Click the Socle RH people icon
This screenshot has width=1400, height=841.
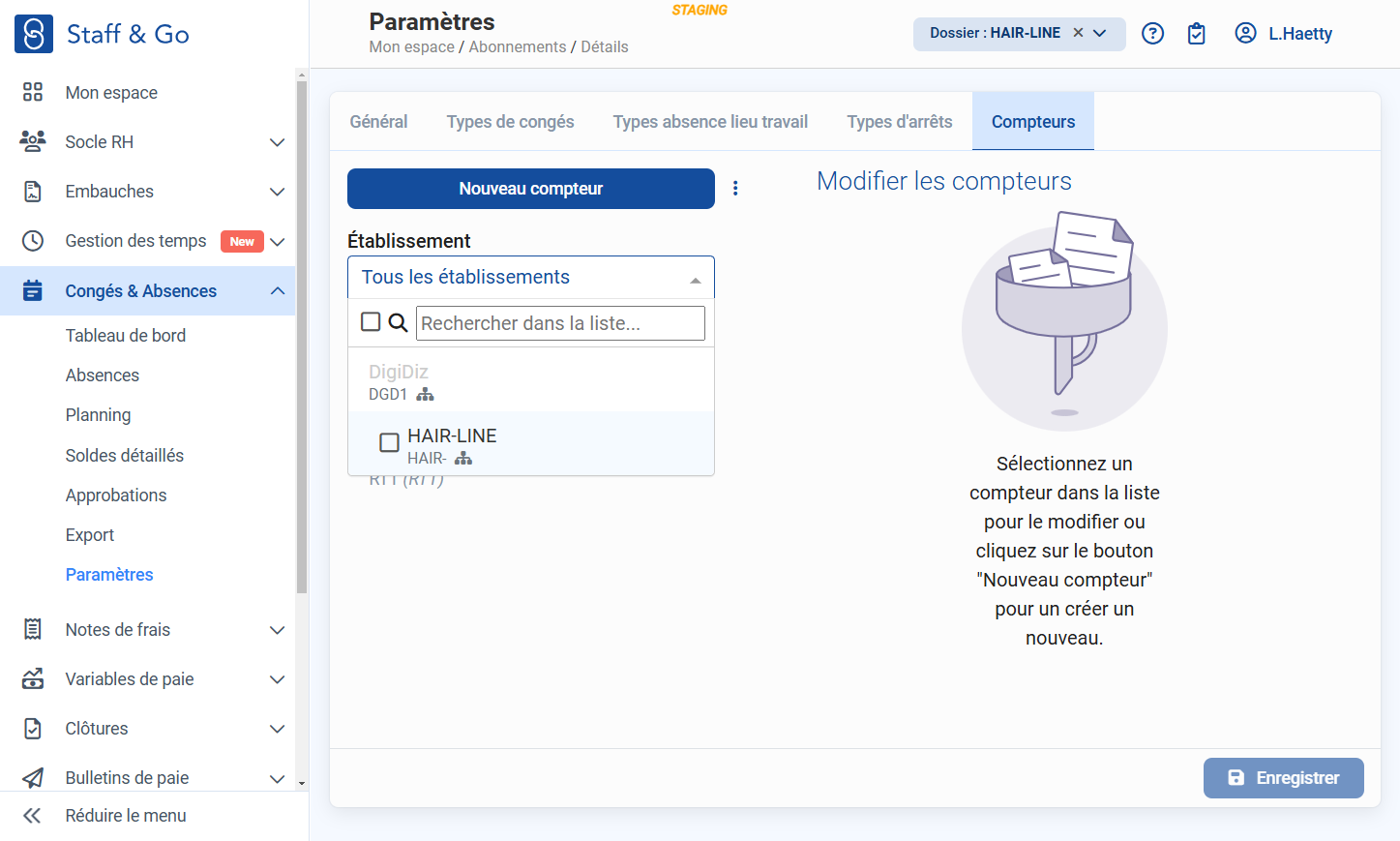33,141
